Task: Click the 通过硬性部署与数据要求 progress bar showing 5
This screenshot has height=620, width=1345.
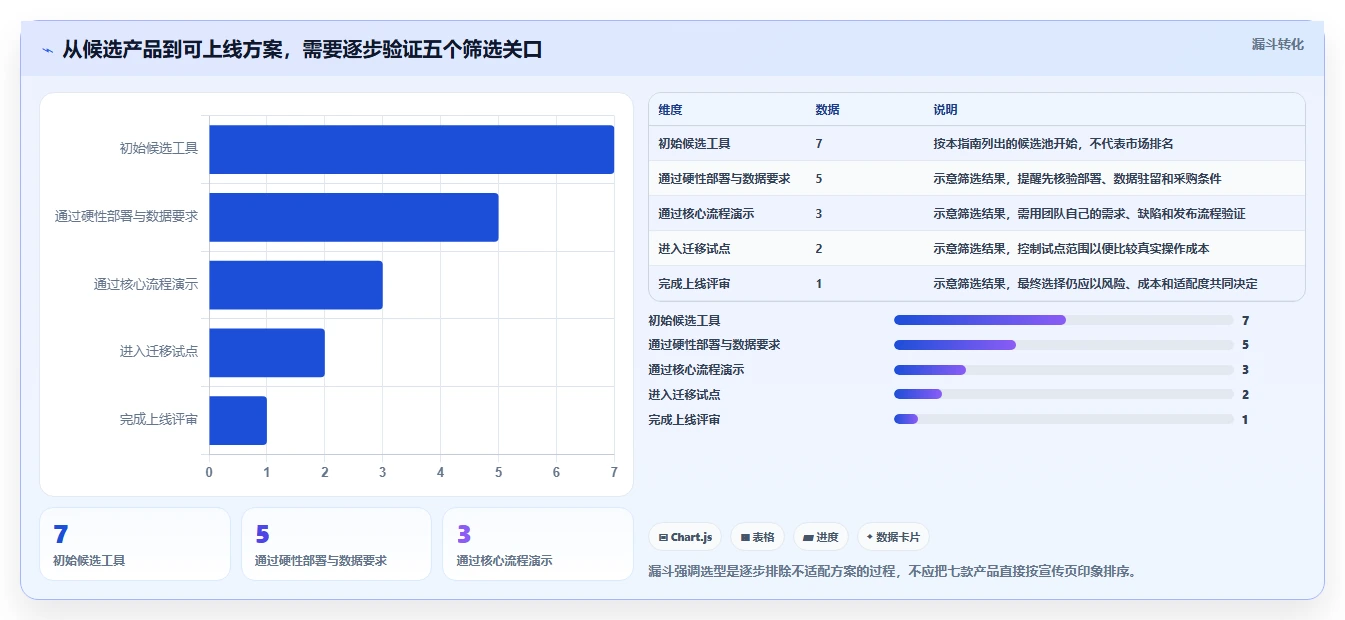Action: coord(1064,345)
